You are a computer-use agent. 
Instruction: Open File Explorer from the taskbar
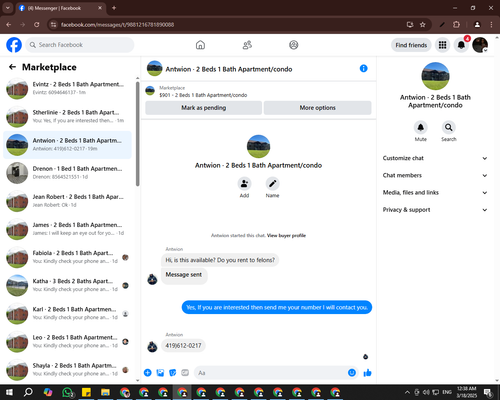coord(105,392)
